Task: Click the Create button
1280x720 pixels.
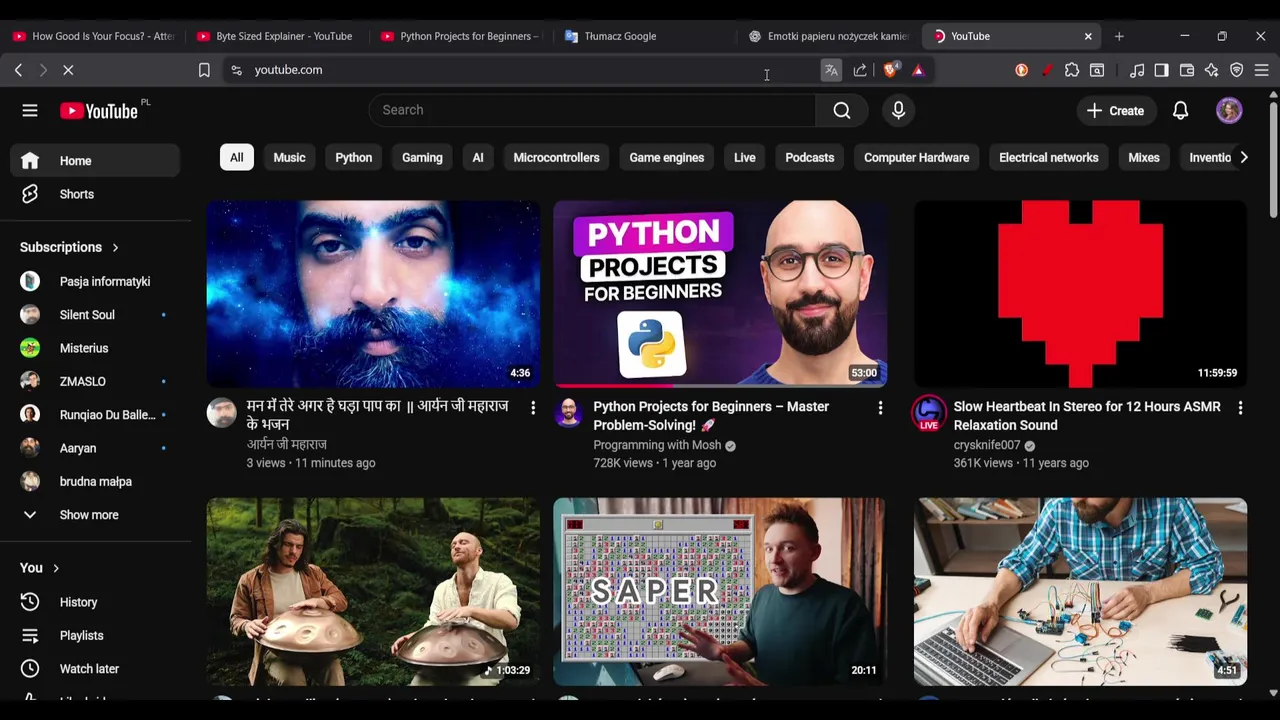Action: point(1115,111)
